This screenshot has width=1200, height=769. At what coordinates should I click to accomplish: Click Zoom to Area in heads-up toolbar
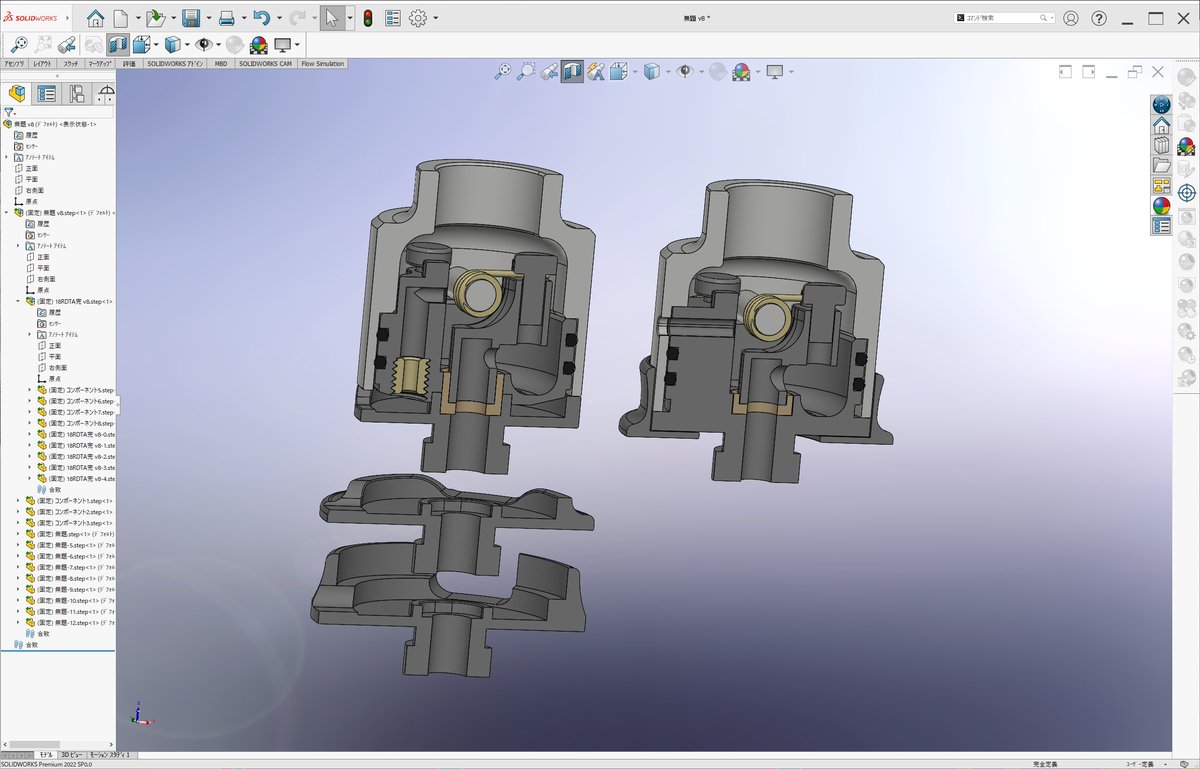[526, 71]
